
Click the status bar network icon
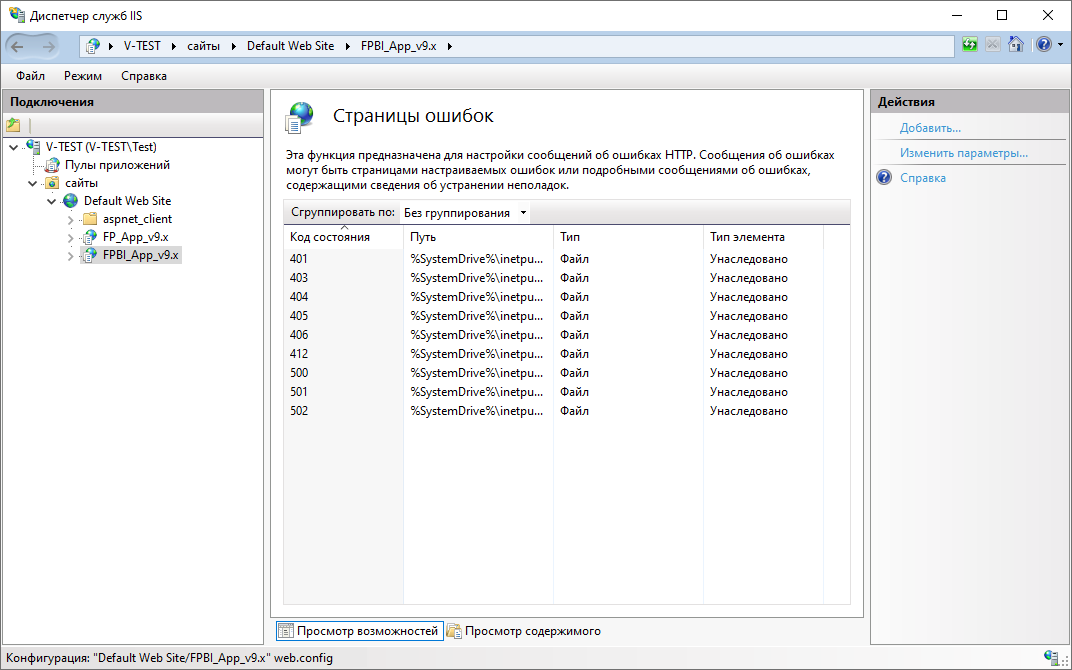pos(1051,657)
